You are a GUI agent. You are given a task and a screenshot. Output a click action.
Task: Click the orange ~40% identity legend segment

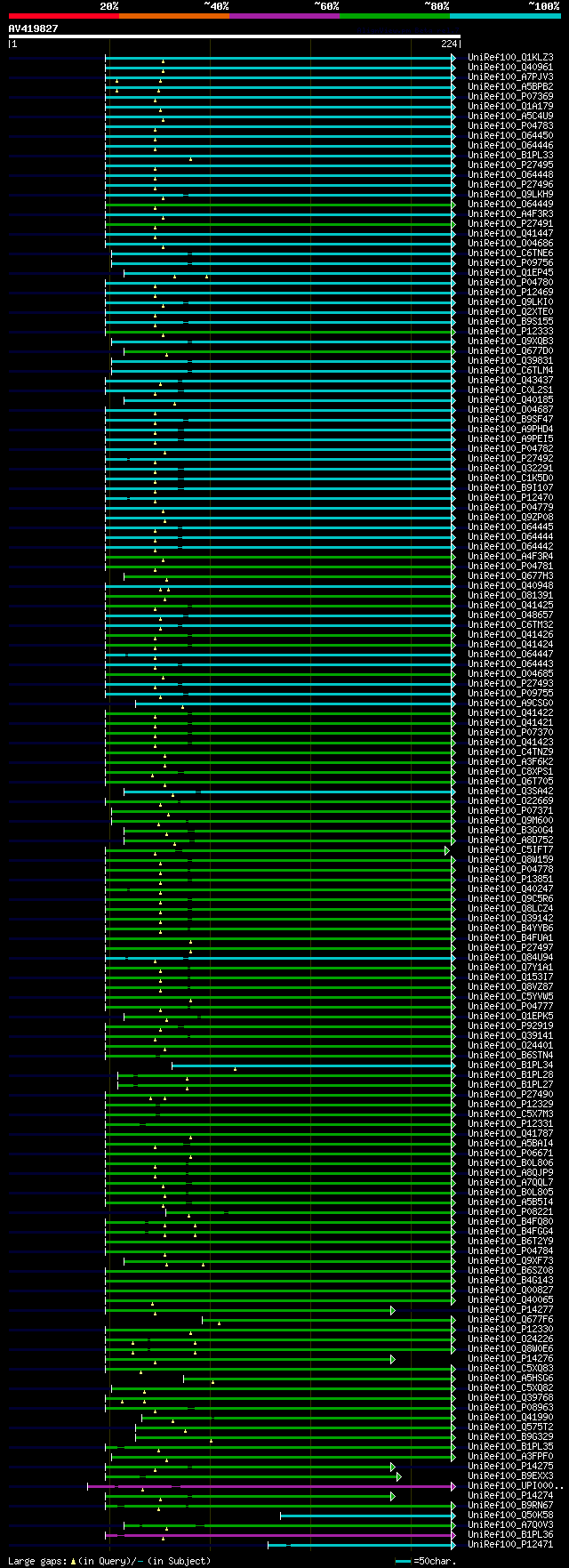(x=173, y=16)
